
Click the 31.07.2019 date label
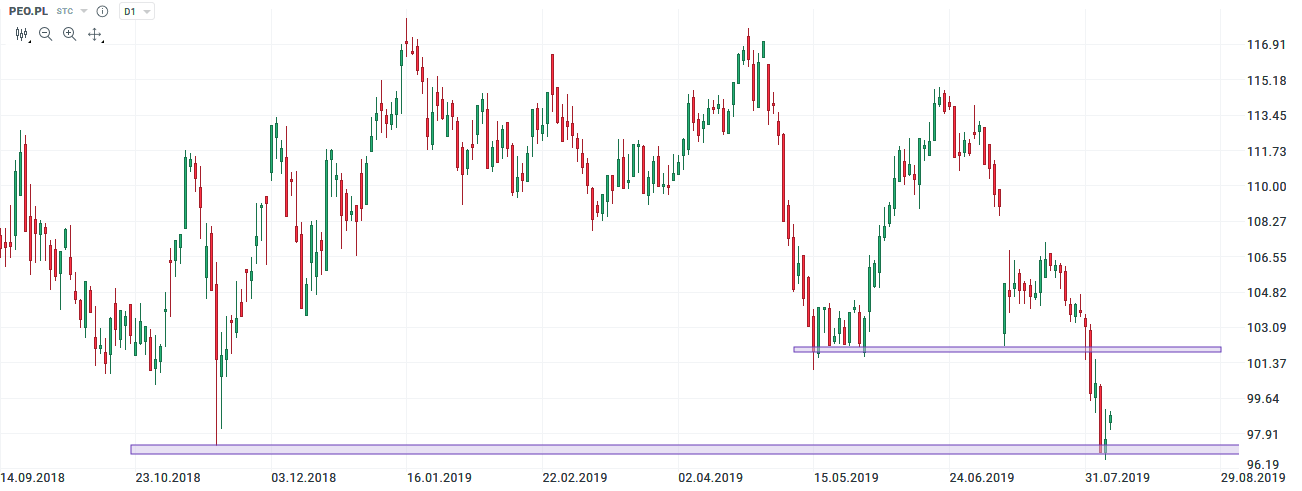(x=1117, y=478)
